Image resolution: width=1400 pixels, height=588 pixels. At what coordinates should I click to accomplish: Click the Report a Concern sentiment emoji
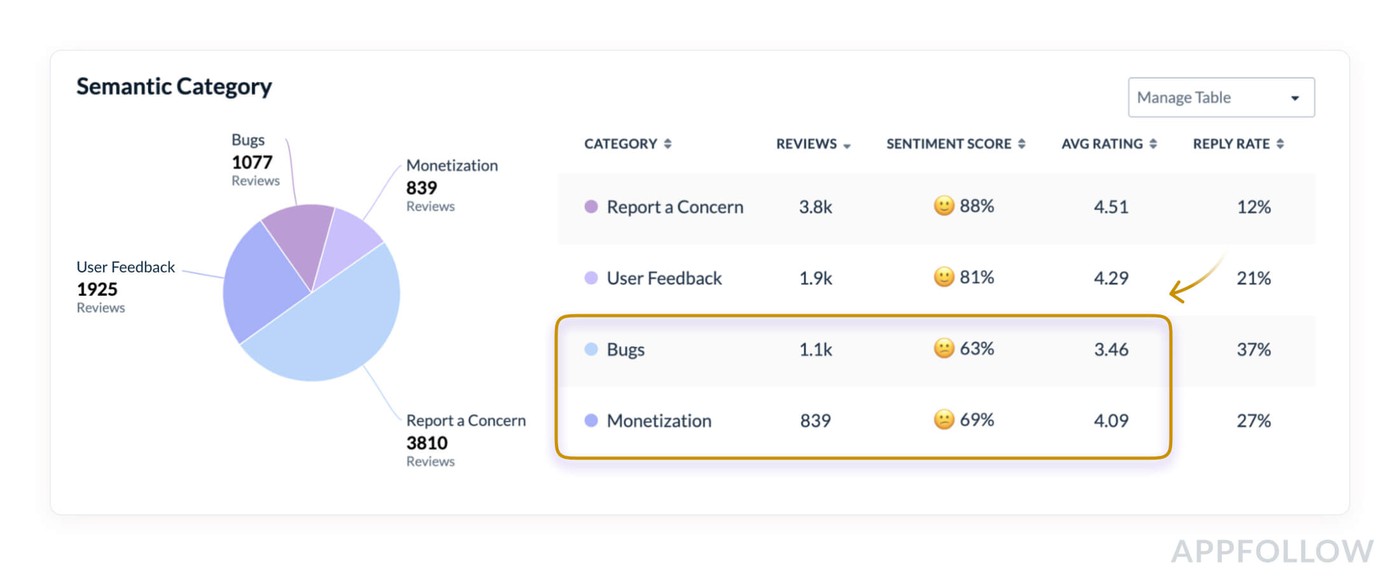(x=944, y=206)
